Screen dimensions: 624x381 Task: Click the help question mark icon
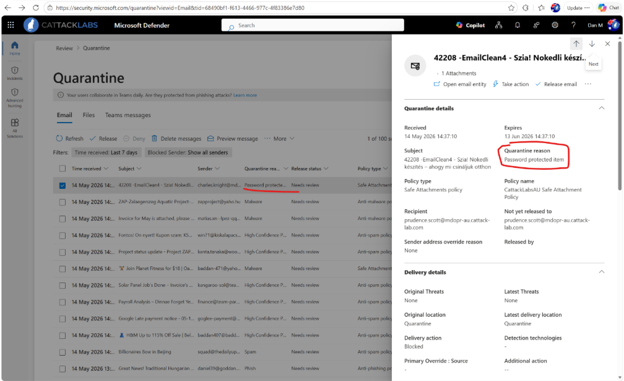573,25
